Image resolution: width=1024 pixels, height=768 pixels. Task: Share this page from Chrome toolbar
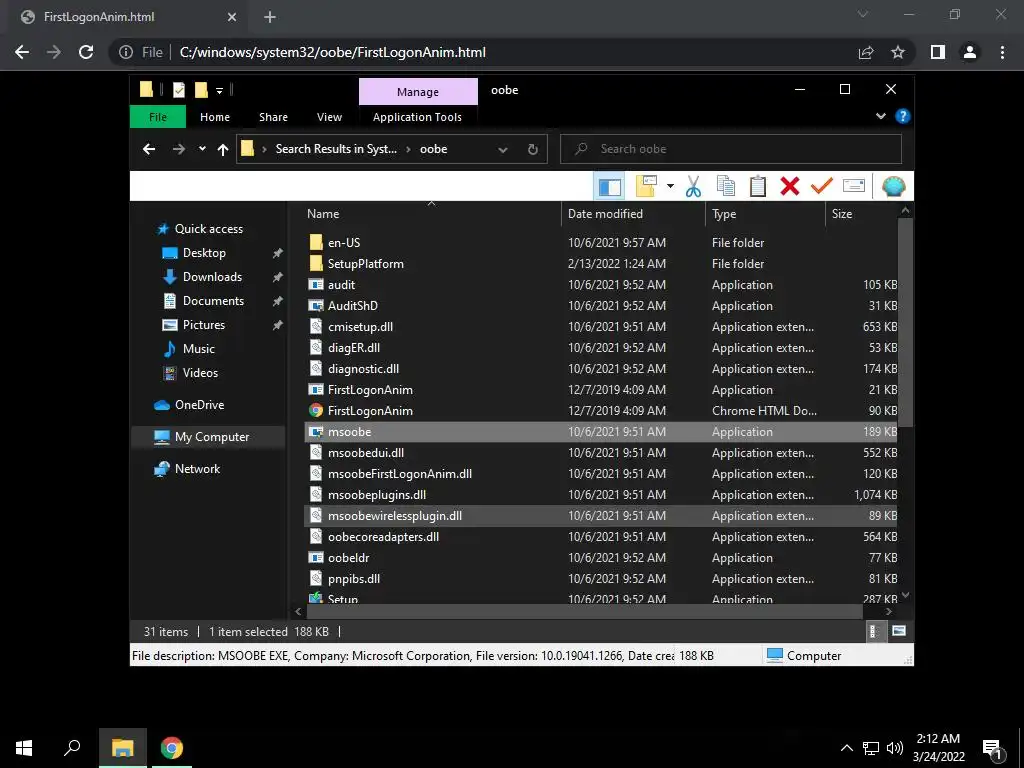866,52
